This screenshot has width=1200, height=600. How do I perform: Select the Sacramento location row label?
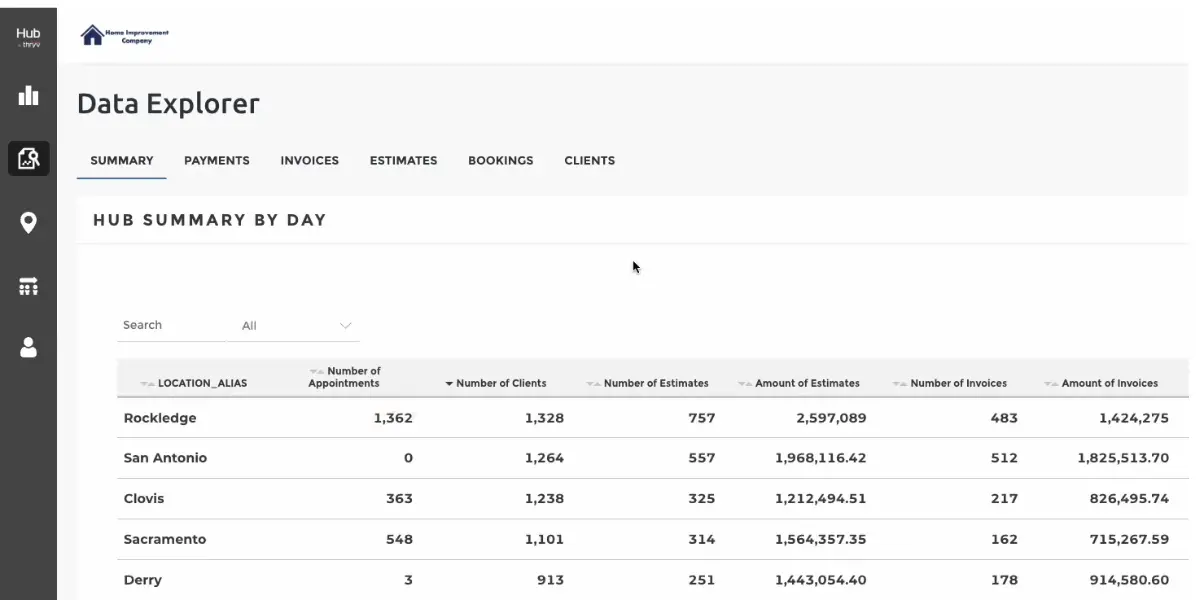pos(165,540)
